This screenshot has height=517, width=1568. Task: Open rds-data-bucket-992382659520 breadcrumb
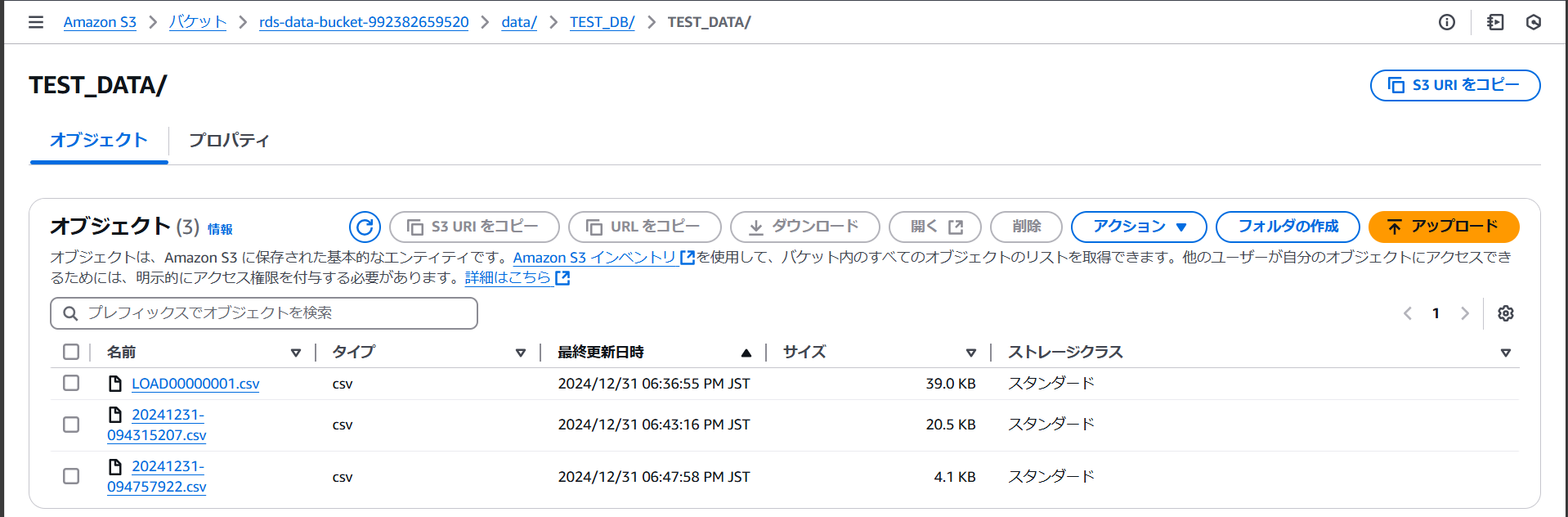tap(364, 22)
